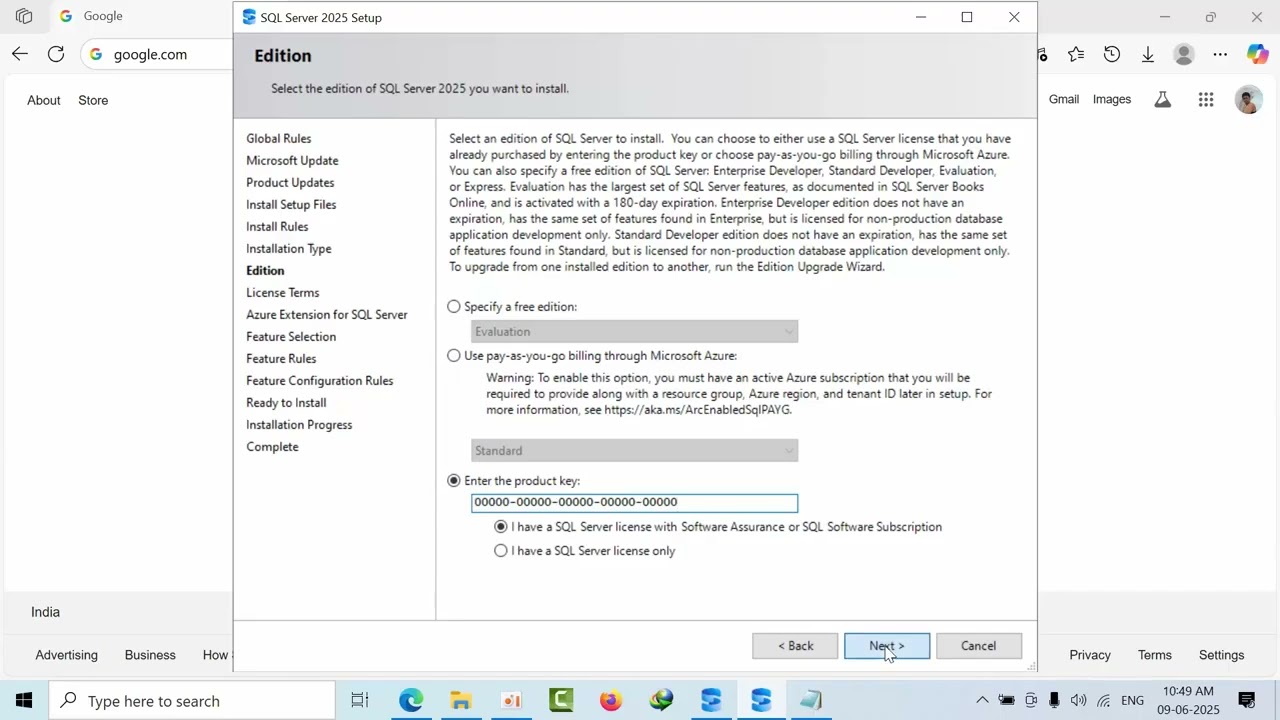Screen dimensions: 1280x720
Task: Open Edge browser profile icon
Action: pos(1184,54)
